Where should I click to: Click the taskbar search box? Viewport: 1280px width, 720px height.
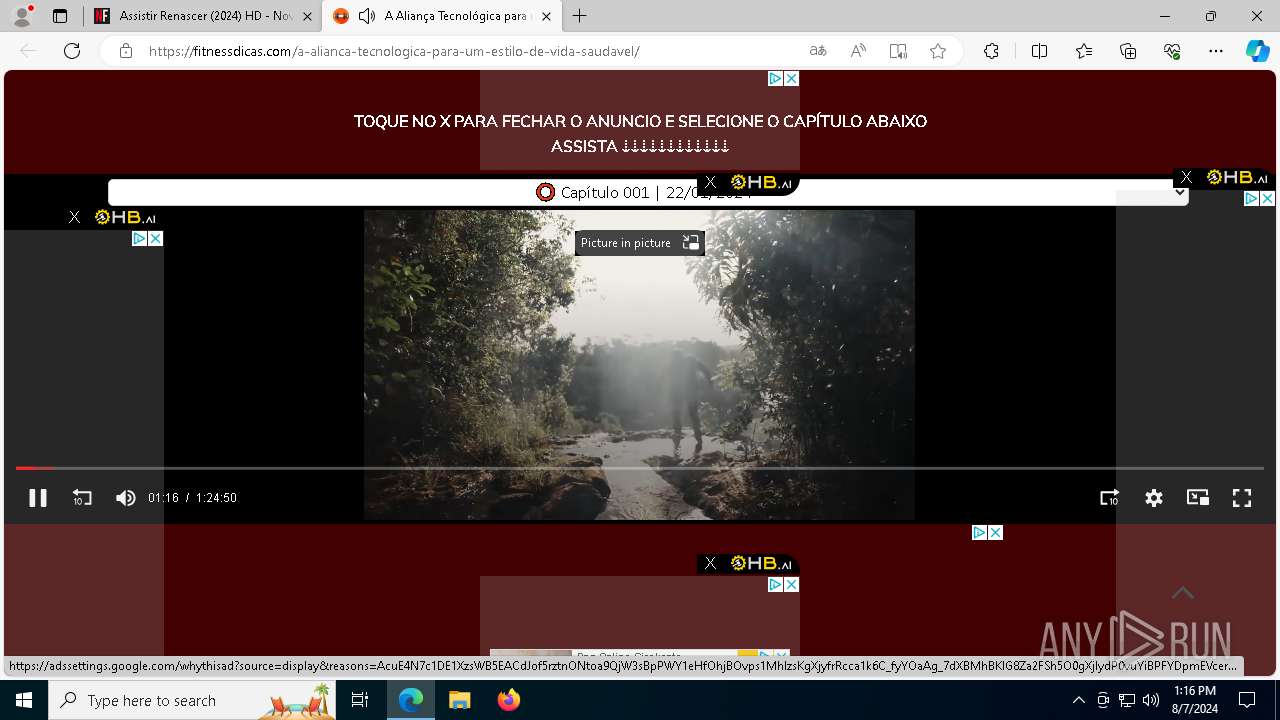coord(192,700)
